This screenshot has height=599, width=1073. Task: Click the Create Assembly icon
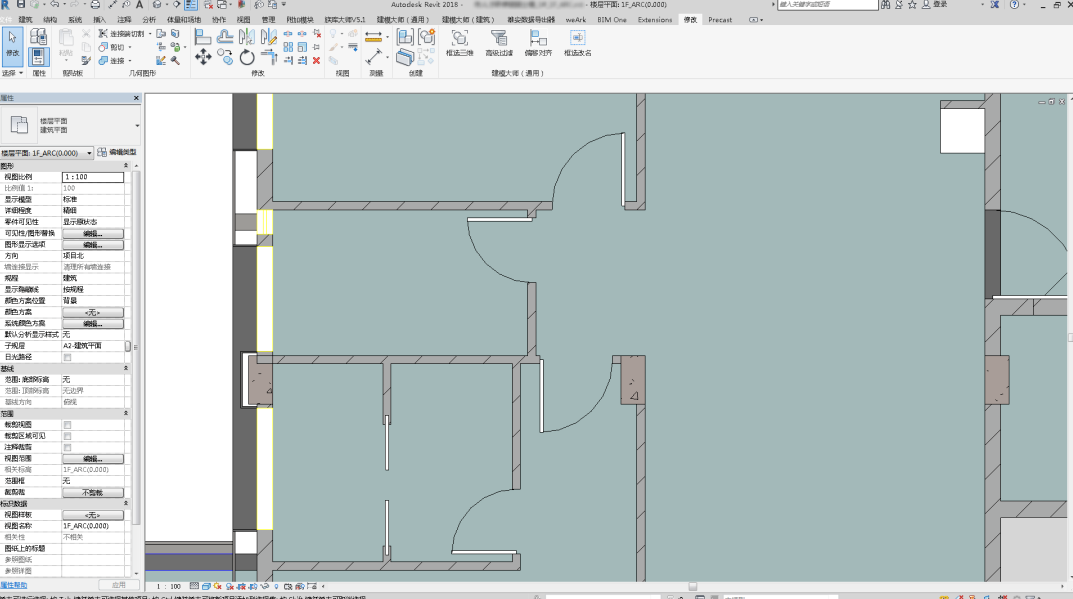(x=405, y=37)
